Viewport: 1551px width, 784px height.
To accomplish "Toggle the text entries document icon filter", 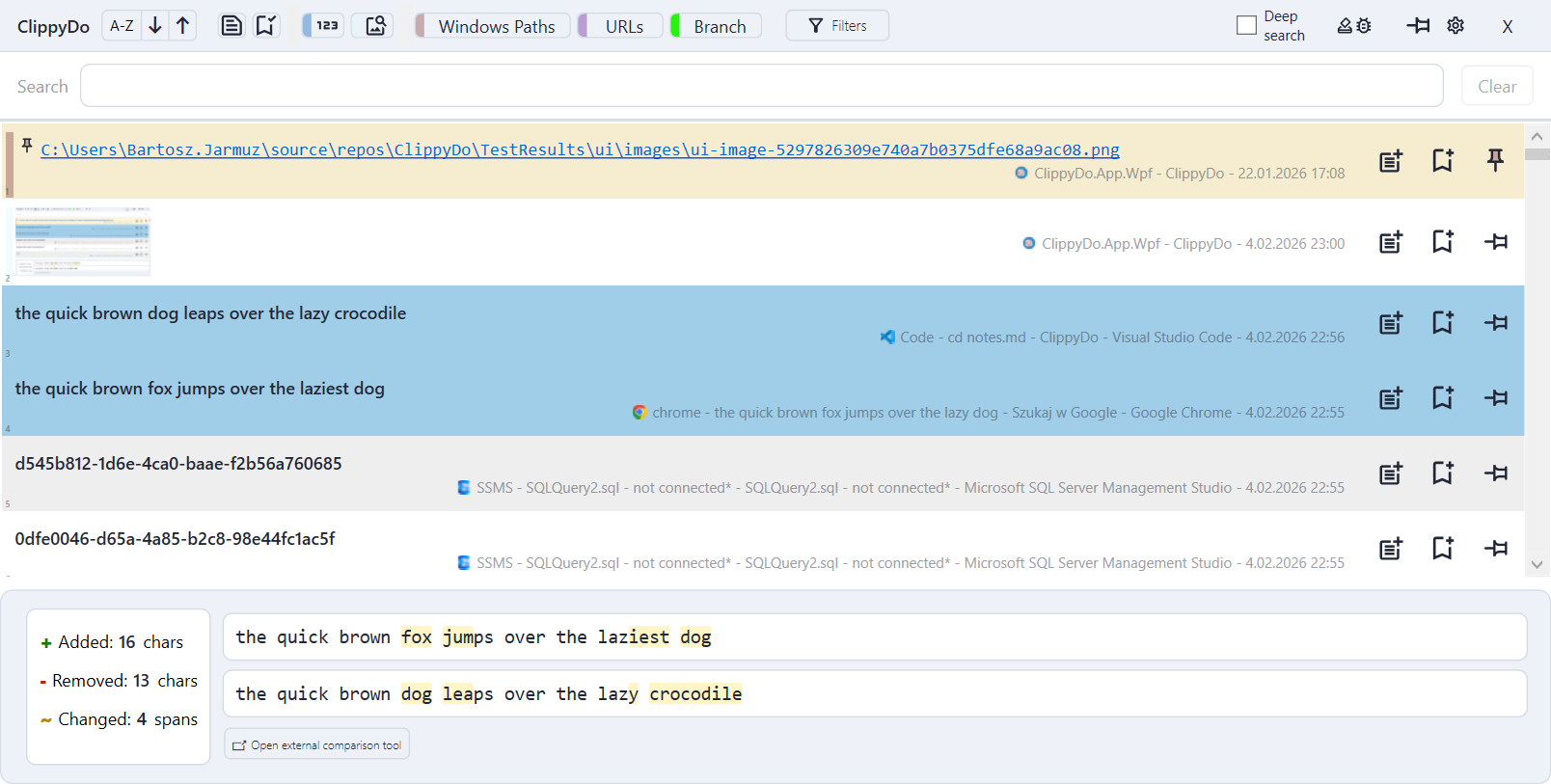I will [231, 26].
